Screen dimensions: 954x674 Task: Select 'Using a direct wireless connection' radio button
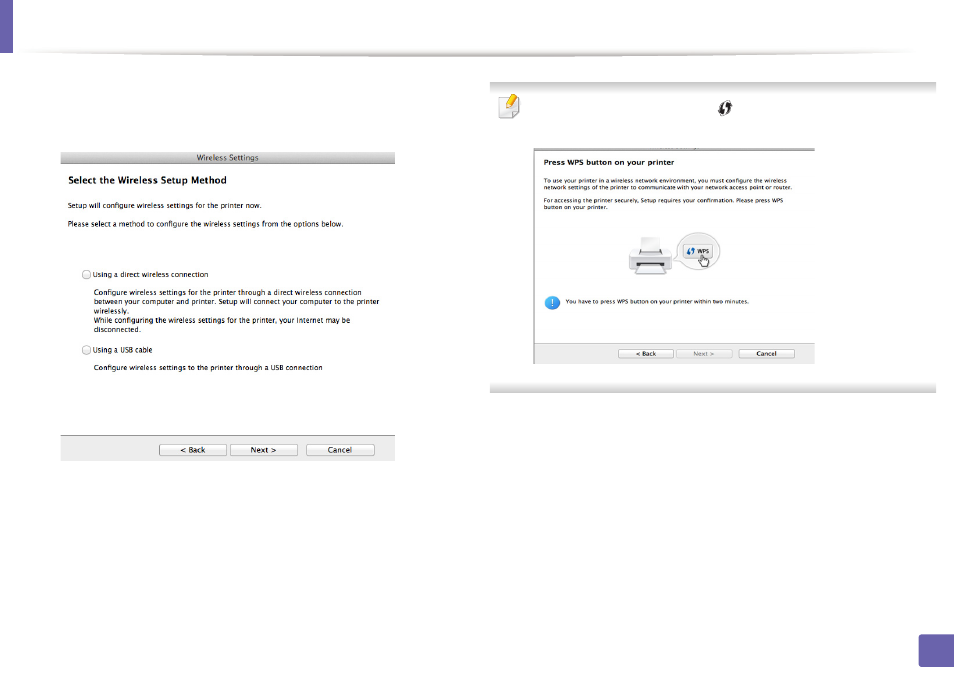(86, 274)
